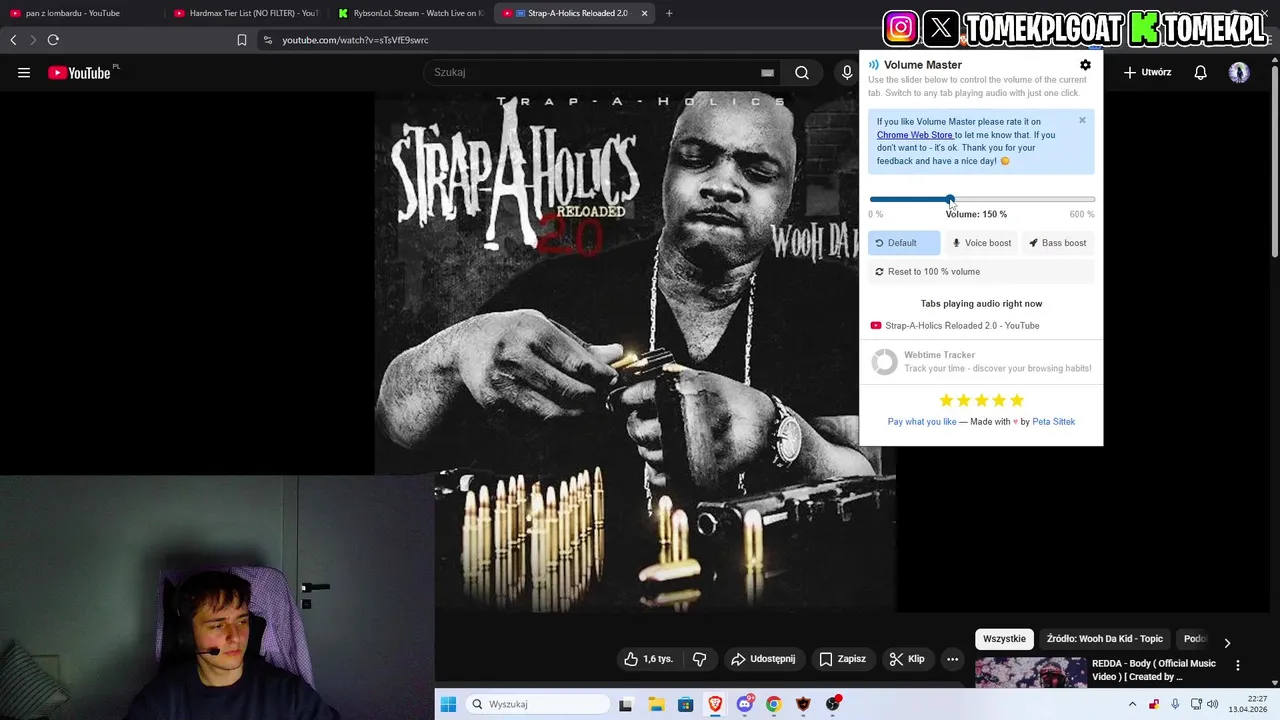Image resolution: width=1280 pixels, height=720 pixels.
Task: Reset to 100 % volume
Action: [981, 272]
